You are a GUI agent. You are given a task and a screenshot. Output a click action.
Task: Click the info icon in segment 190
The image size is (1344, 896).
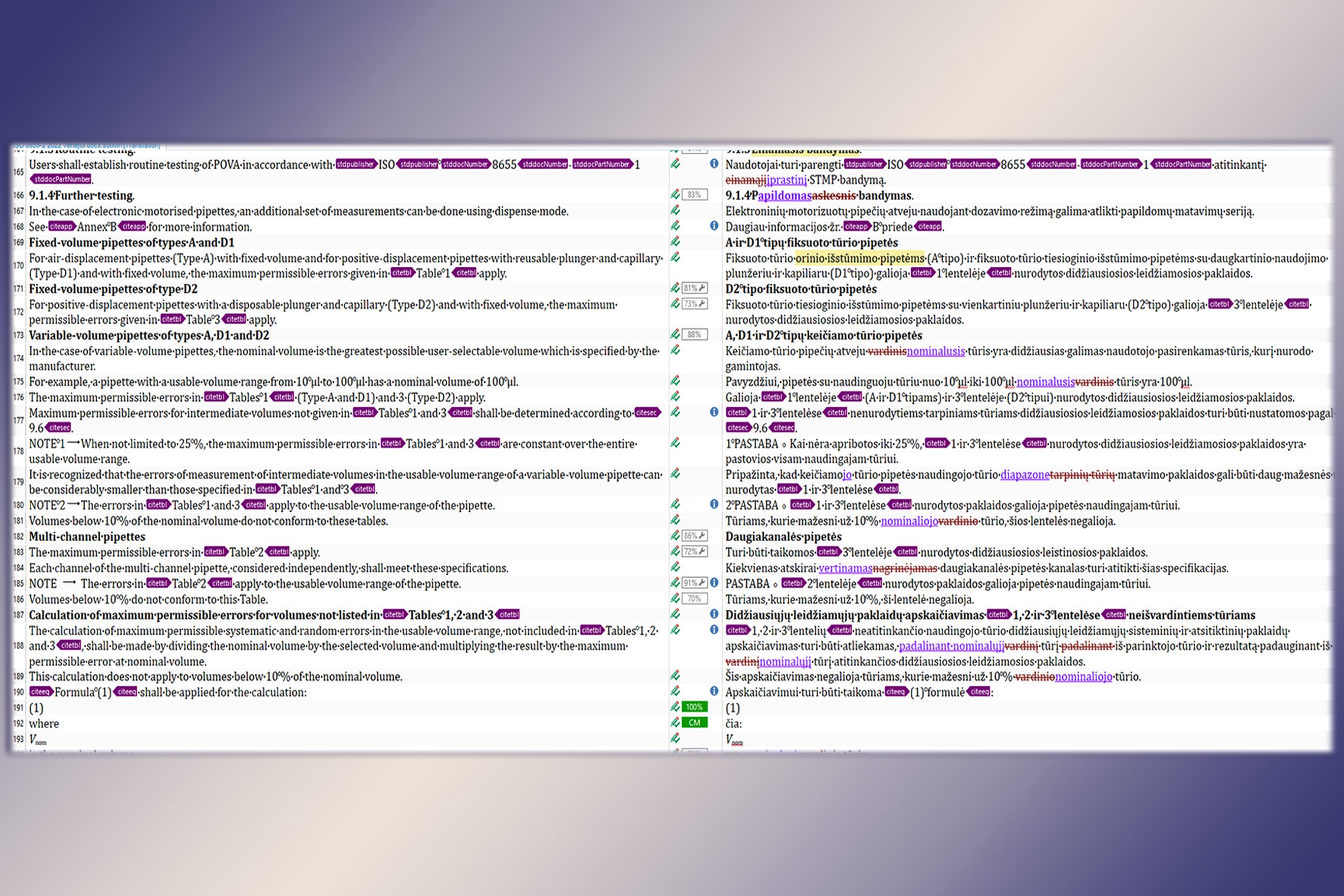tap(714, 691)
